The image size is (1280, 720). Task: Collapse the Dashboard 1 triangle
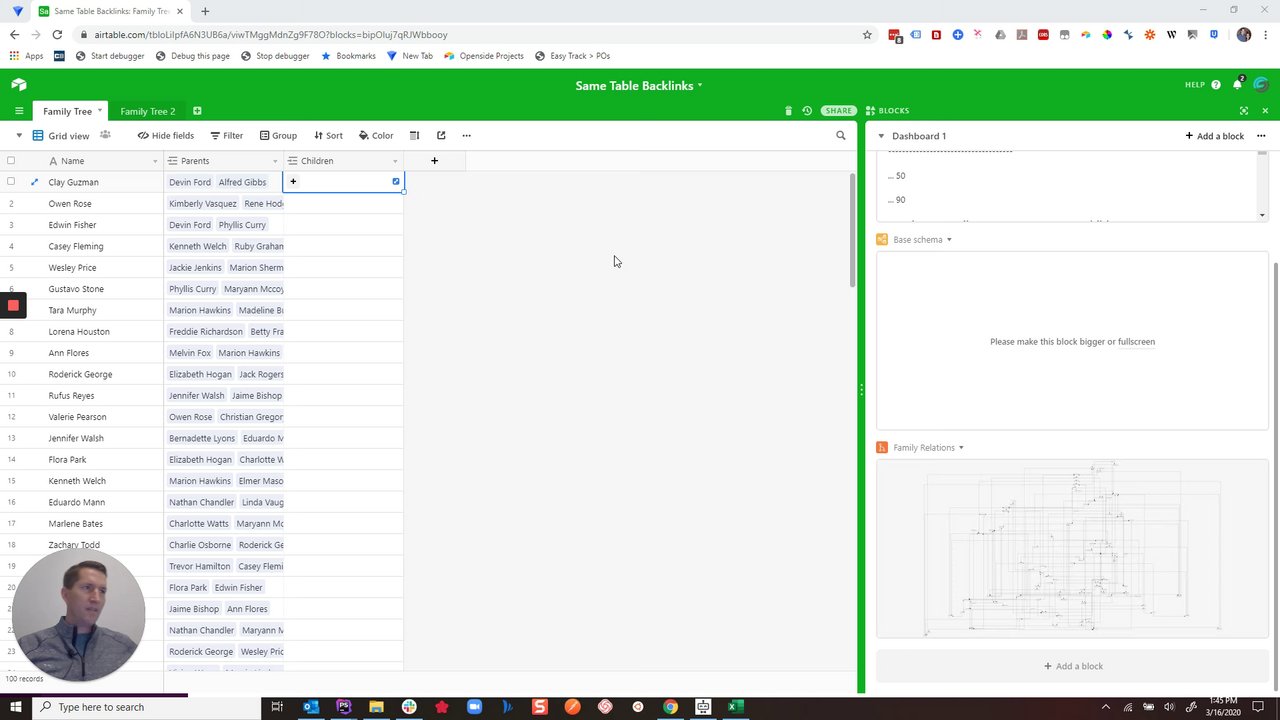coord(881,136)
